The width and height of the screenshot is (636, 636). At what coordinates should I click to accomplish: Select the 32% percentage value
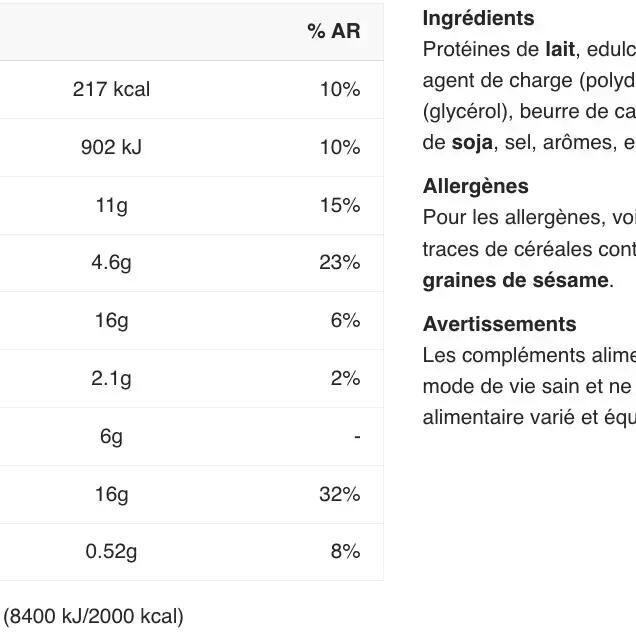340,494
